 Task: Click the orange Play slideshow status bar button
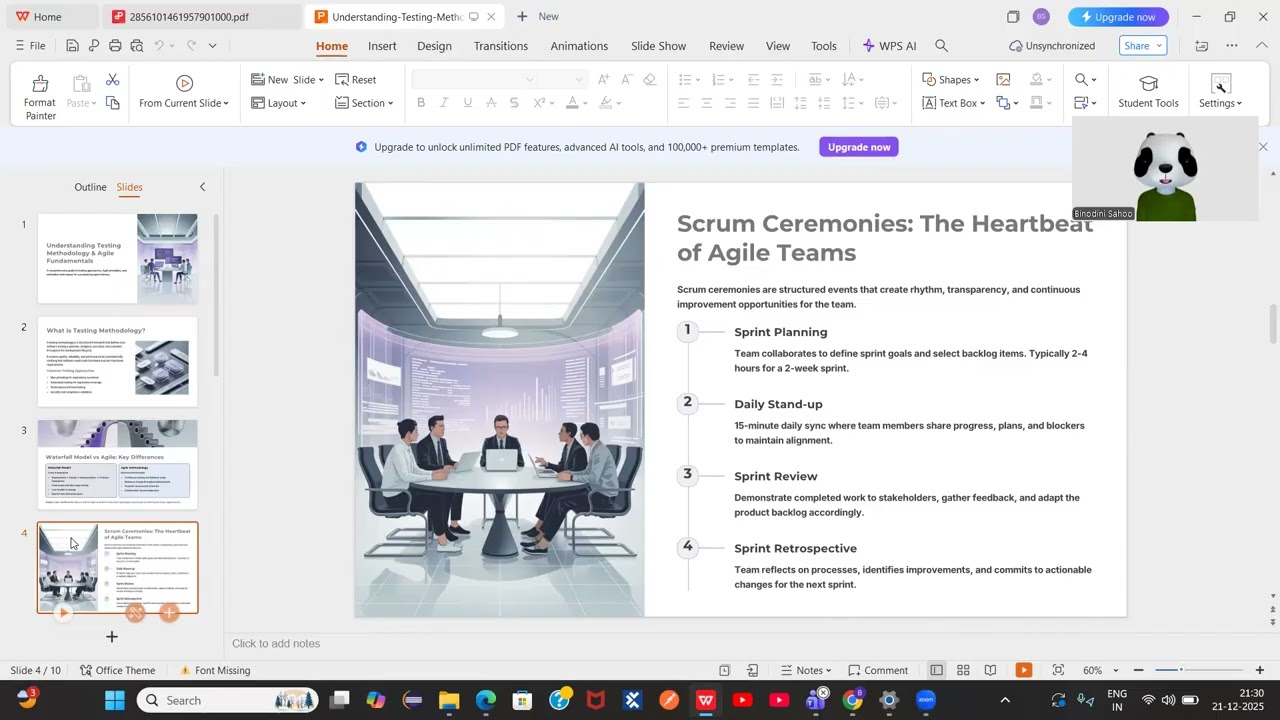(1023, 670)
